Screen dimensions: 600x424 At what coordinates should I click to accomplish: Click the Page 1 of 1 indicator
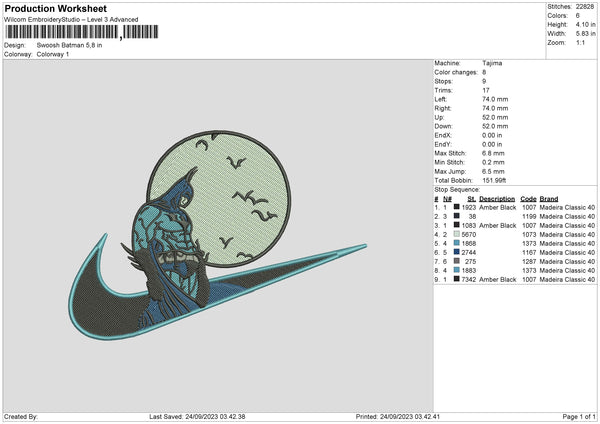[x=579, y=416]
